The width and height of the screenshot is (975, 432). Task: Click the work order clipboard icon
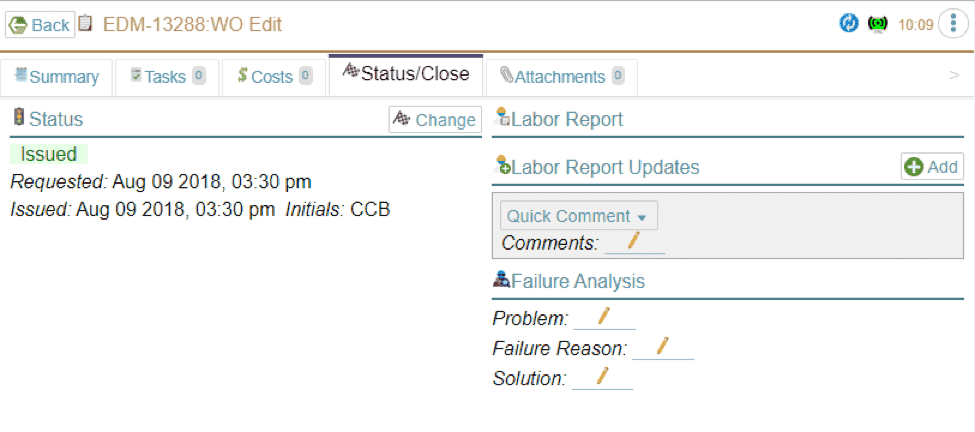pos(87,23)
